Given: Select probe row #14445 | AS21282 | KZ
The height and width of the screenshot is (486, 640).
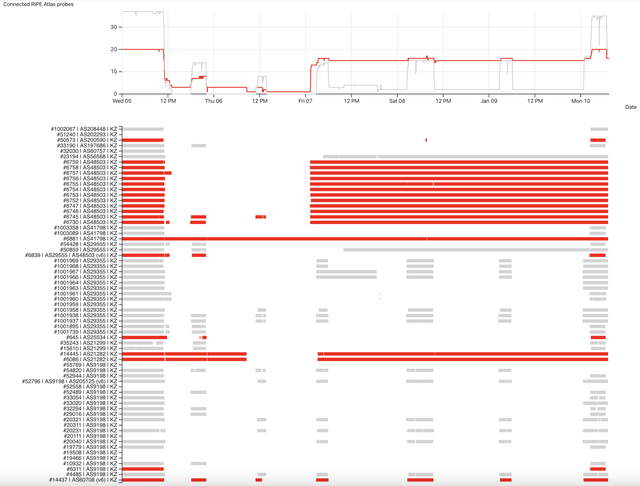Looking at the screenshot, I should [x=88, y=354].
